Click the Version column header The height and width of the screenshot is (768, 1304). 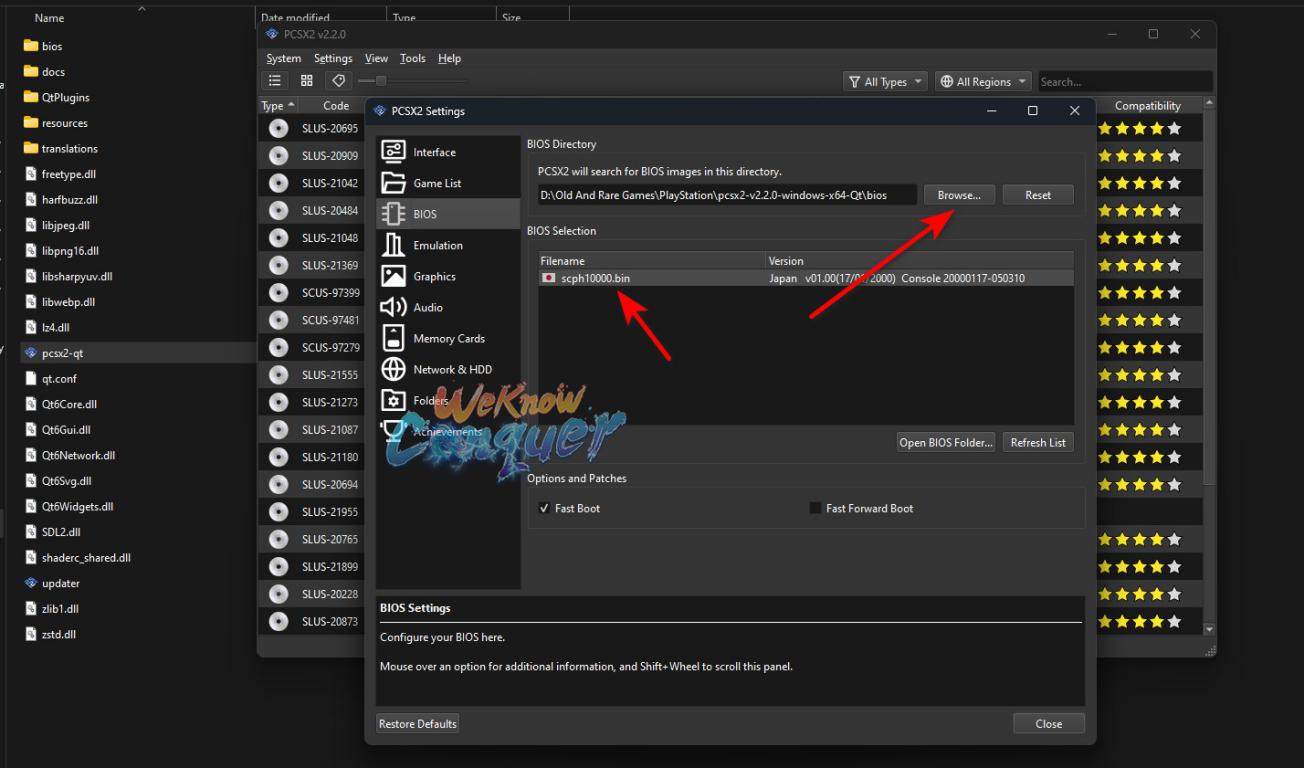click(920, 261)
